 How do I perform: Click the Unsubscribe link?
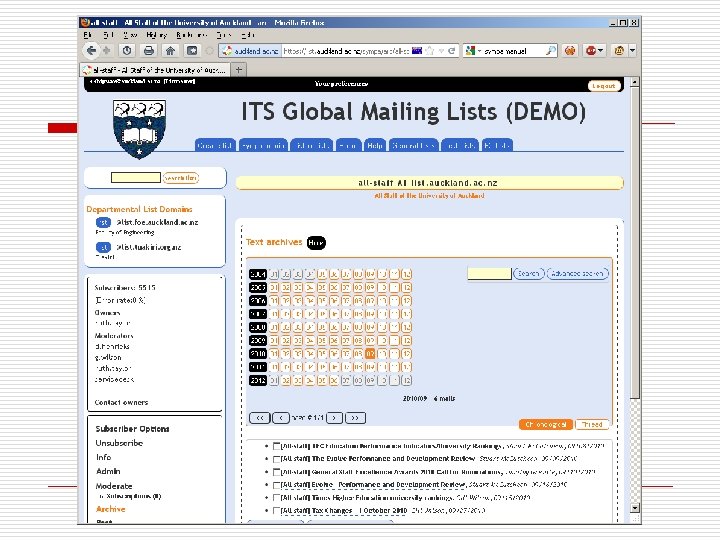tap(119, 443)
